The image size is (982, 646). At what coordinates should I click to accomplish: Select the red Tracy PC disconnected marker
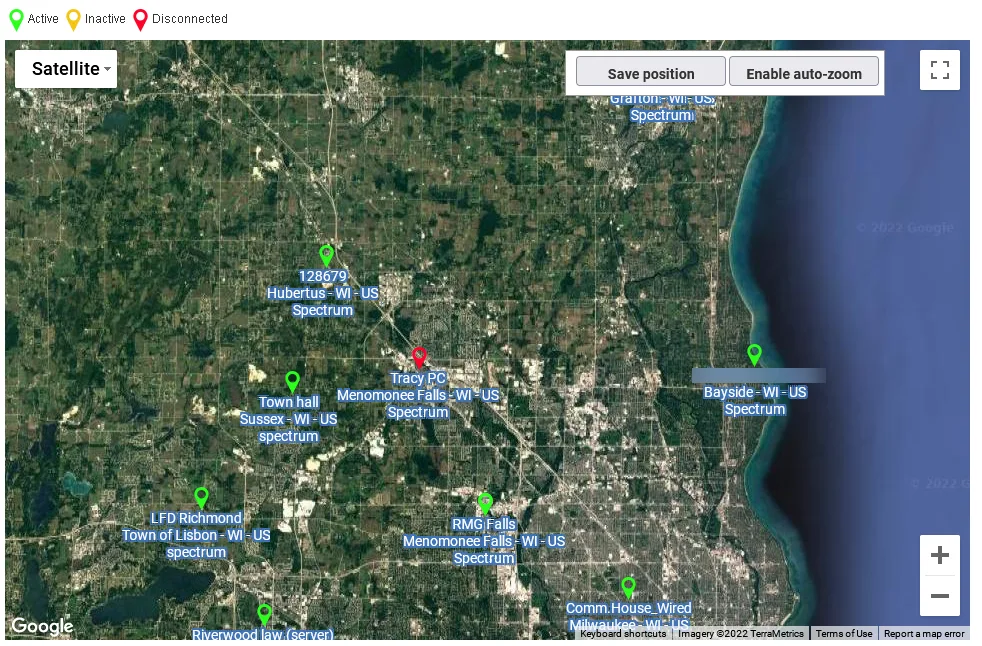tap(420, 357)
